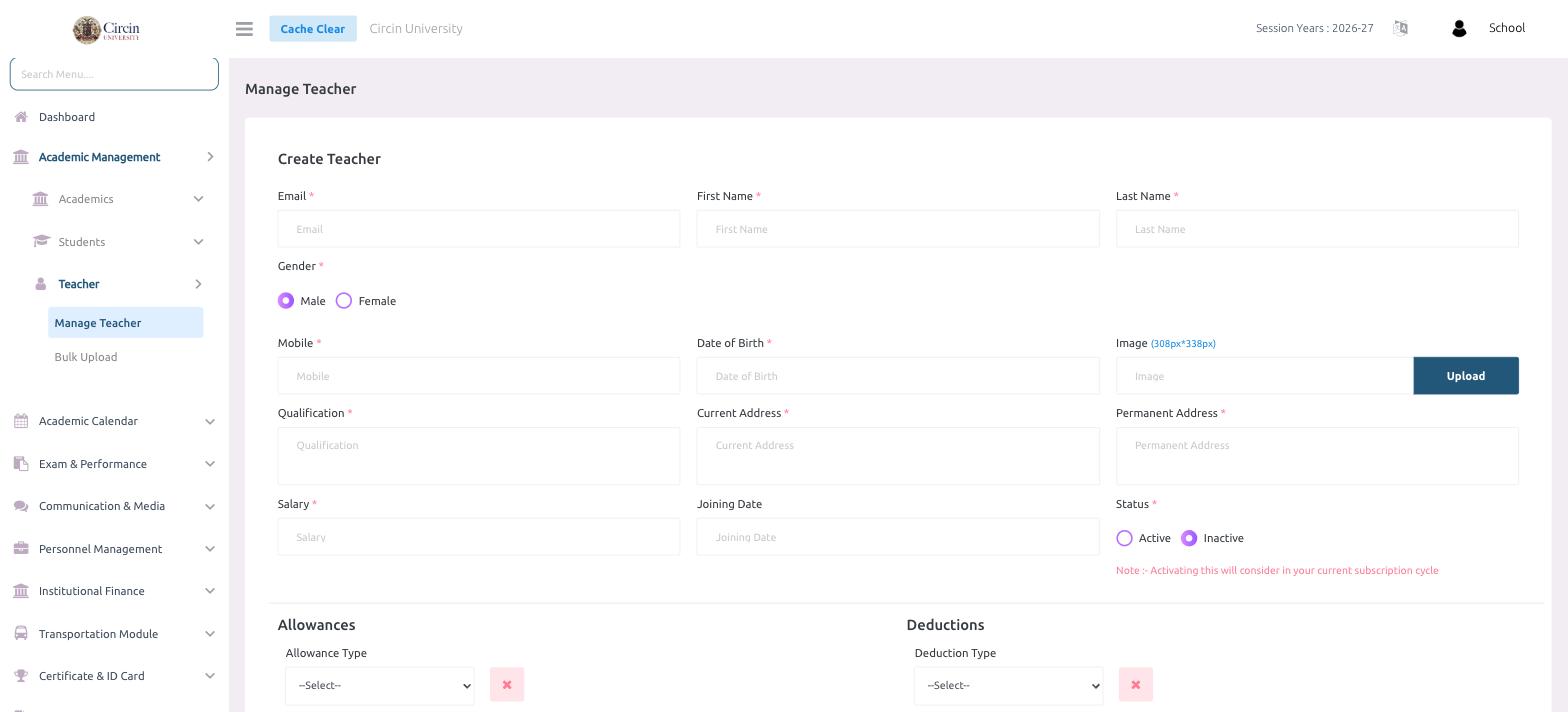
Task: Remove the deduction row with red X
Action: coord(1136,685)
